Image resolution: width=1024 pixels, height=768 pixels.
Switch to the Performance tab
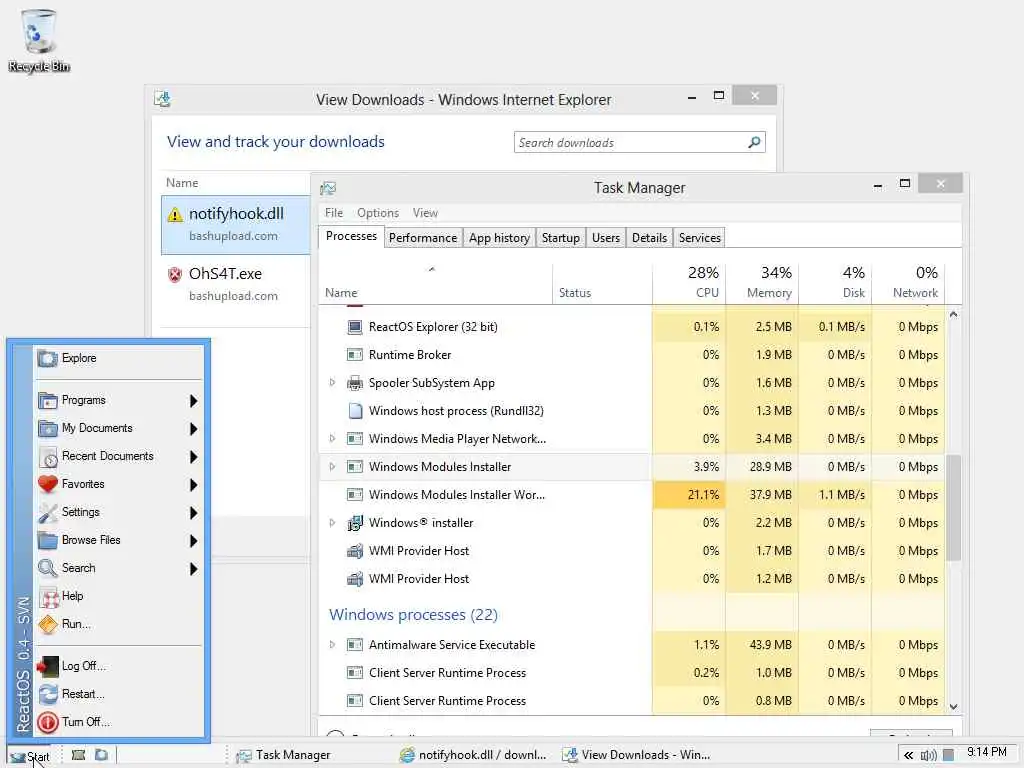pyautogui.click(x=423, y=238)
